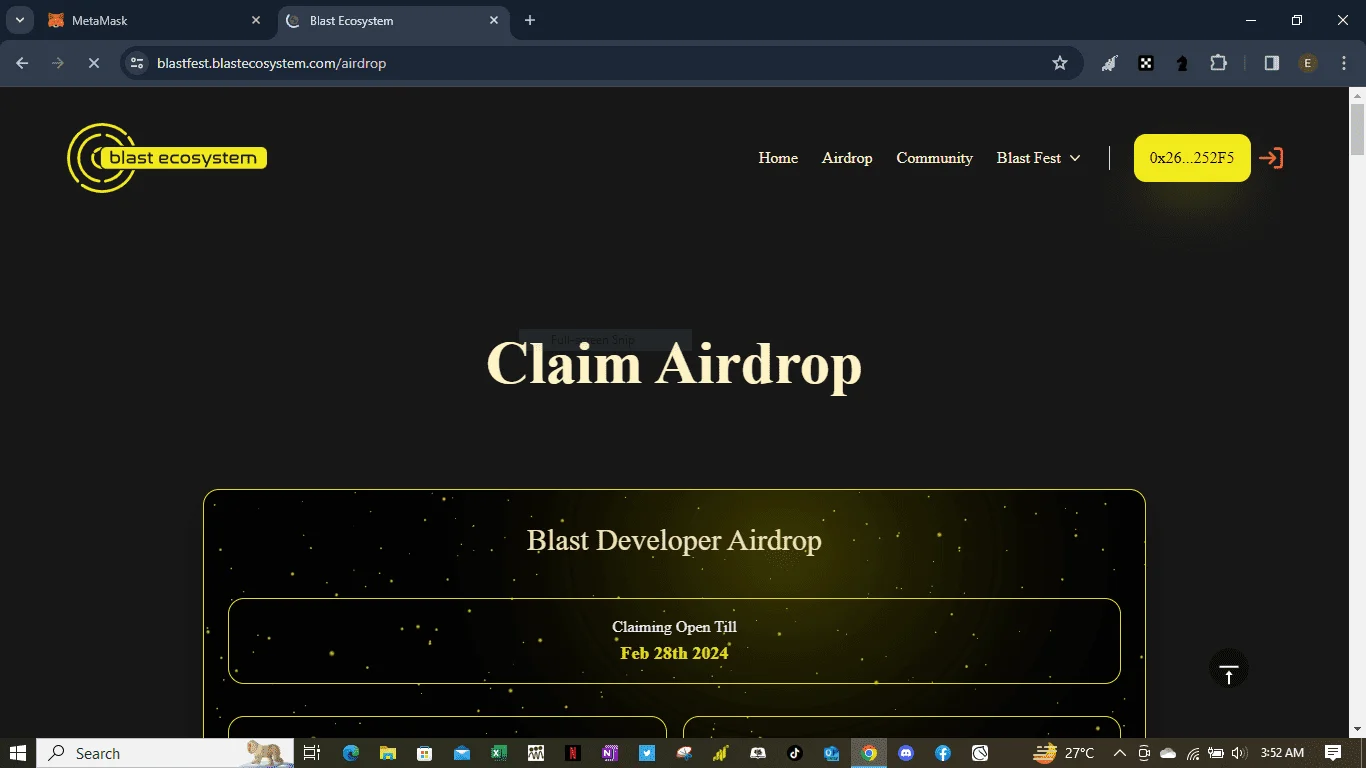Open Outlook from taskbar
This screenshot has height=768, width=1366.
(832, 753)
